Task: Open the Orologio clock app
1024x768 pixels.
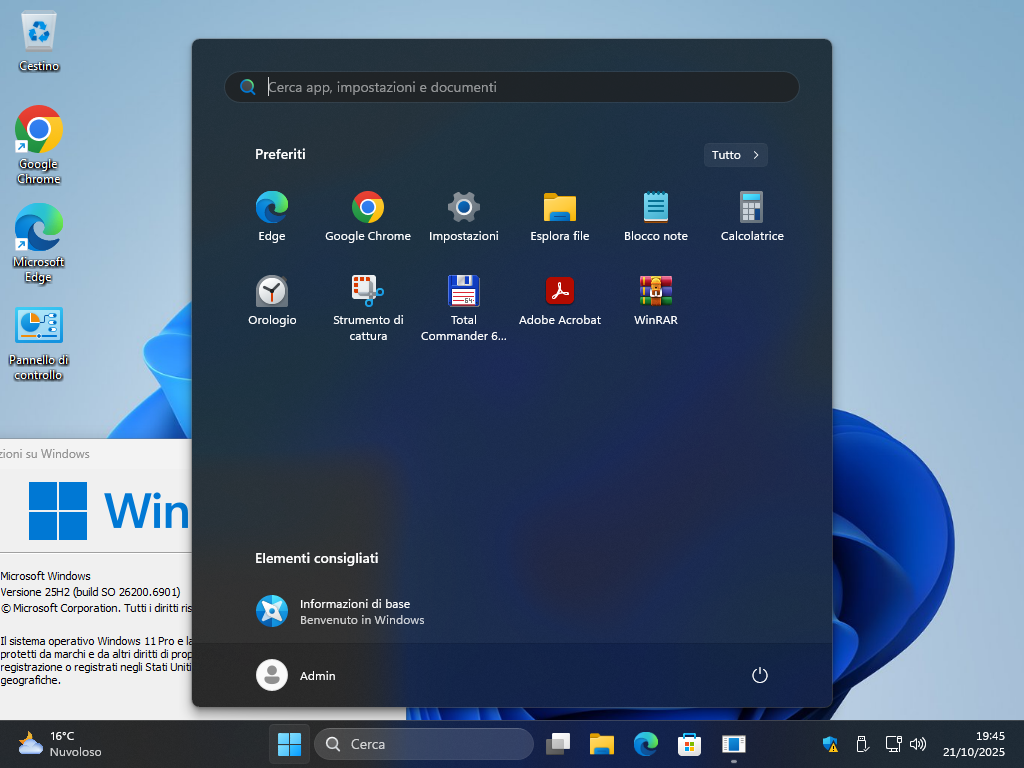Action: [272, 300]
